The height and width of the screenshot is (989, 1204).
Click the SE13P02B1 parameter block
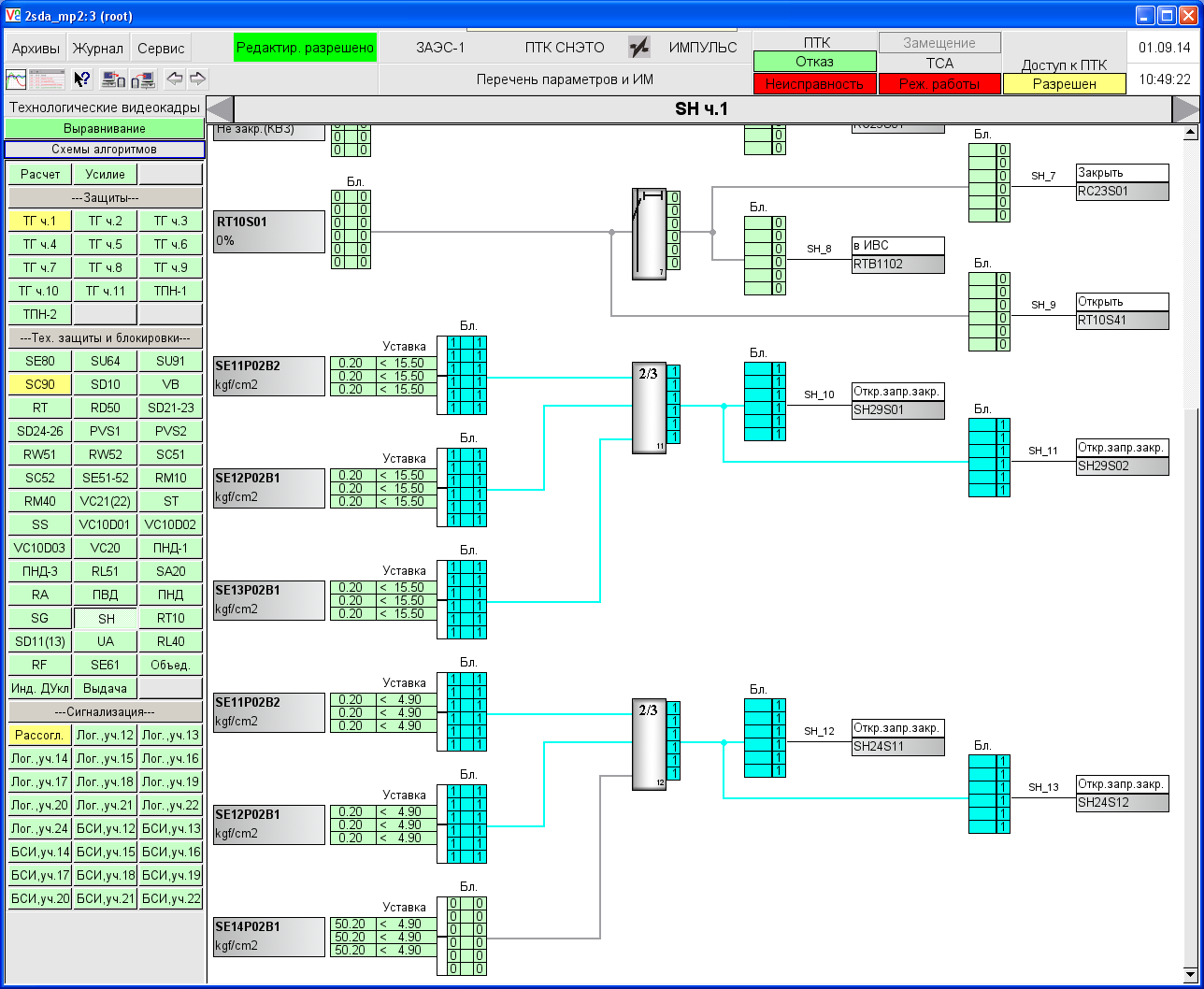click(269, 599)
